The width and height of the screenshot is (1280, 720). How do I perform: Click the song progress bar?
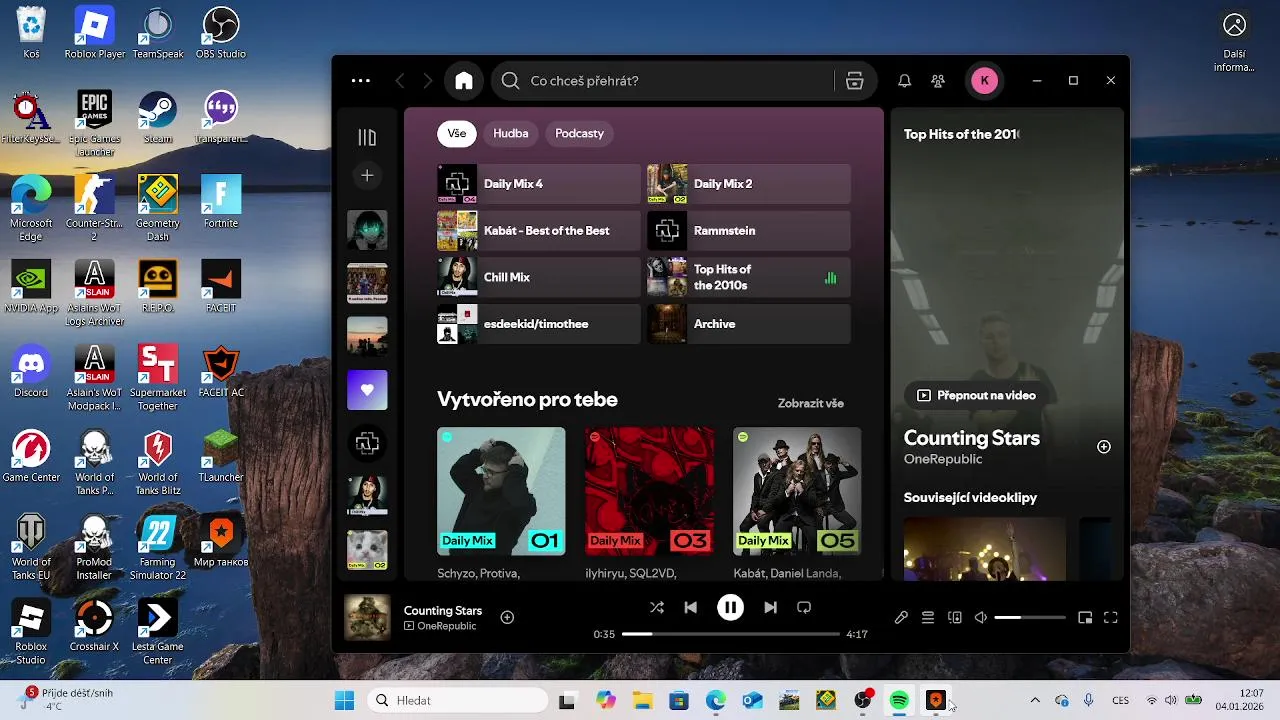[x=730, y=634]
